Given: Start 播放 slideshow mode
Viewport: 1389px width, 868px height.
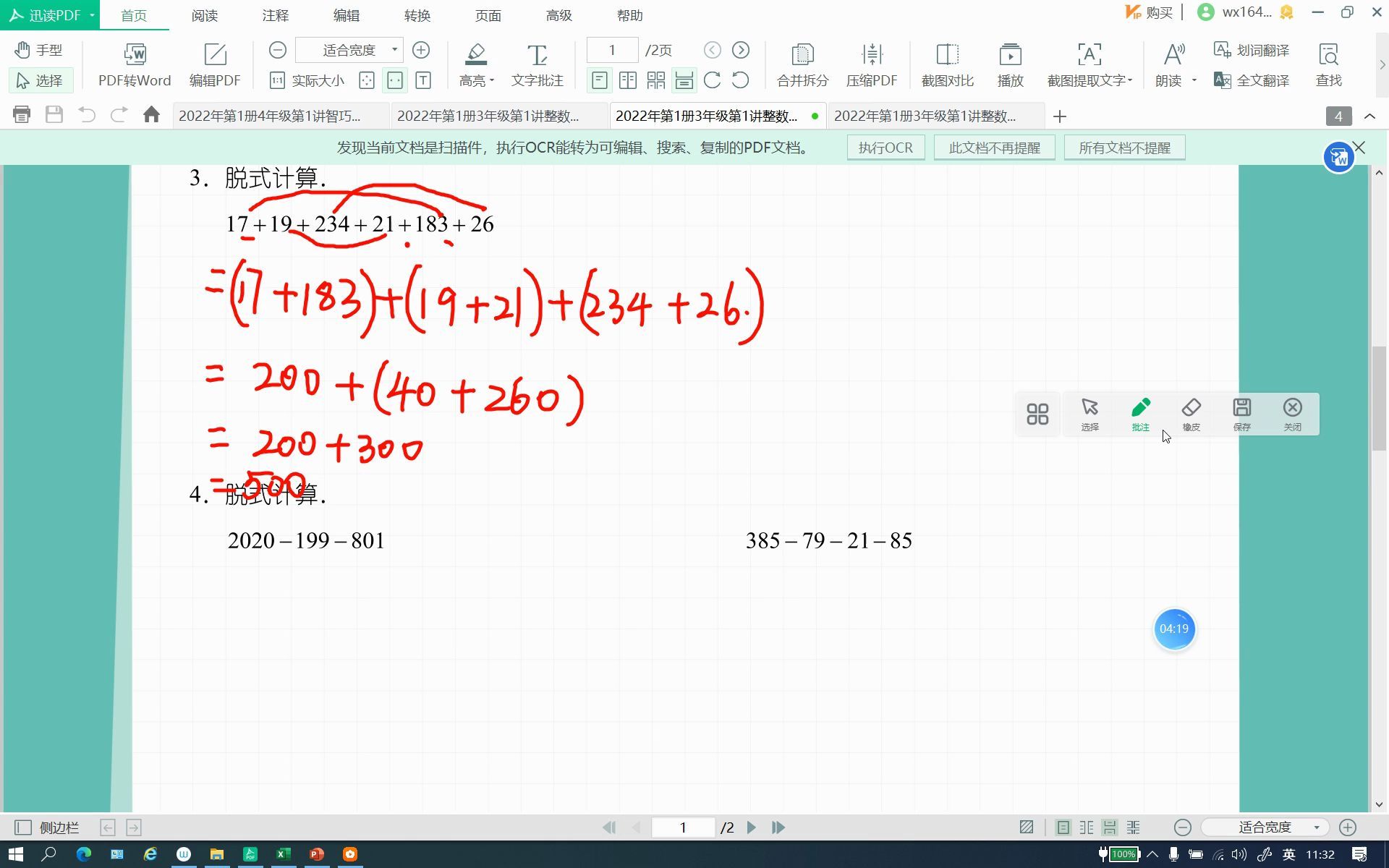Looking at the screenshot, I should (1010, 65).
